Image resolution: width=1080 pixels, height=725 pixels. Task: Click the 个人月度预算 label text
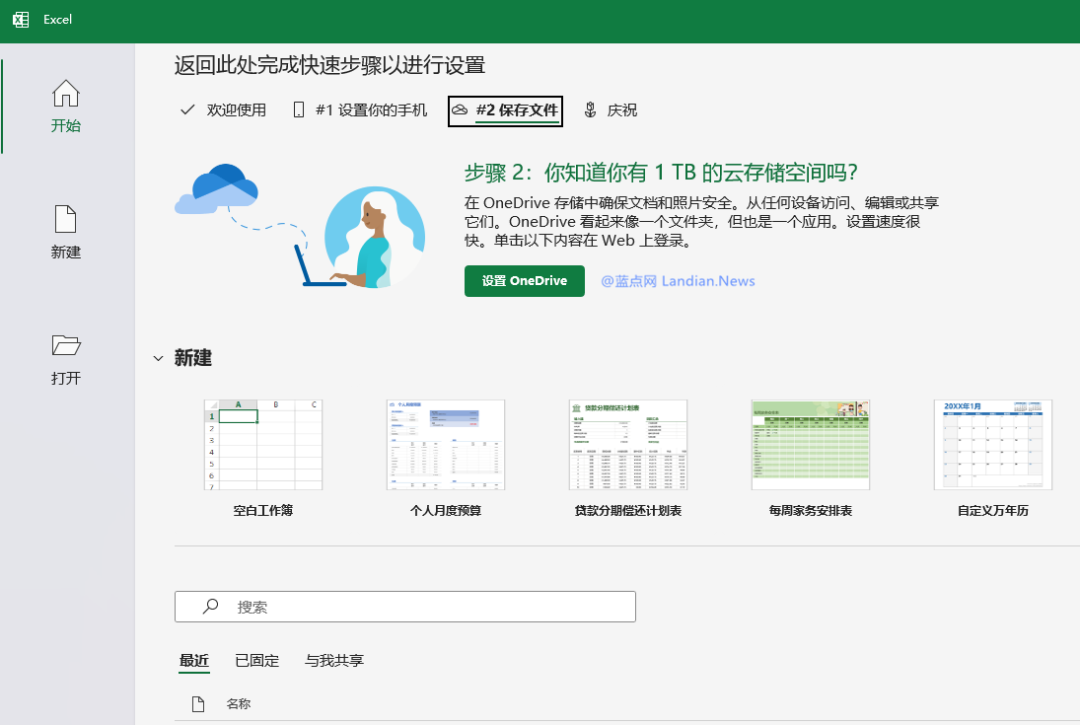(x=446, y=510)
